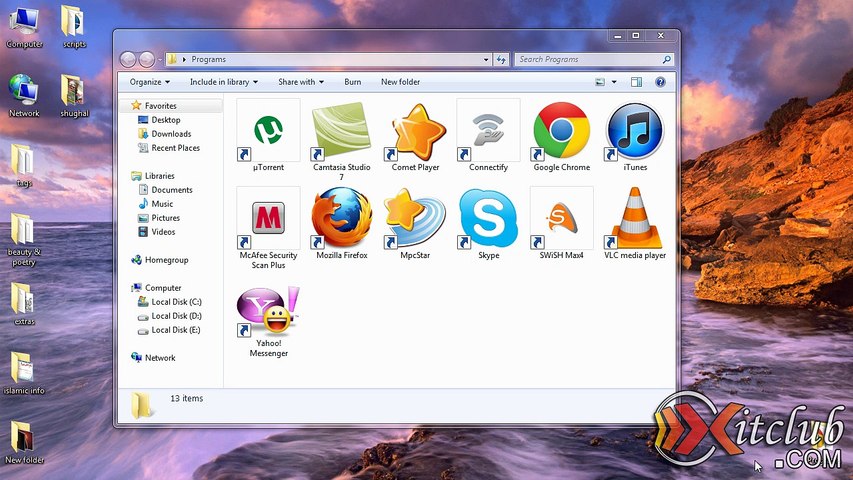The height and width of the screenshot is (480, 853).
Task: Click the tags folder on desktop
Action: pyautogui.click(x=23, y=166)
